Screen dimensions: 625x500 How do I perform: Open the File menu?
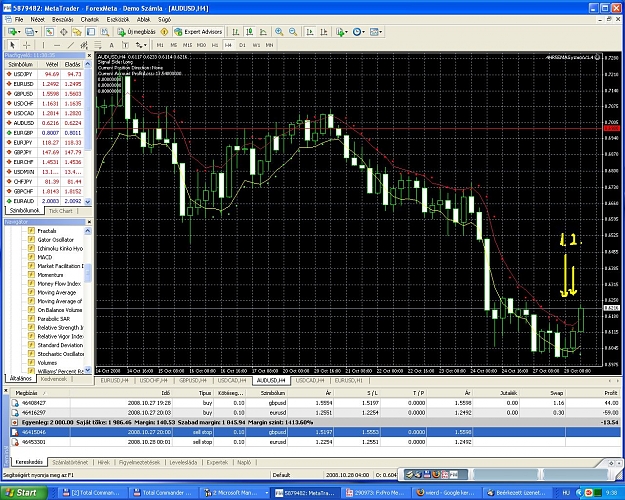[19, 19]
